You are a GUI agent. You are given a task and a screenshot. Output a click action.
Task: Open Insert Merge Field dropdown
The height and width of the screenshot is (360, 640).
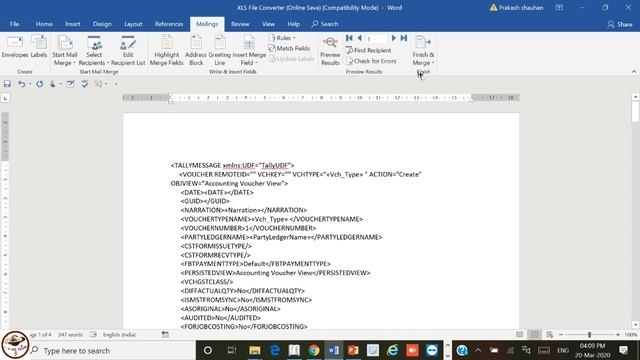point(249,51)
